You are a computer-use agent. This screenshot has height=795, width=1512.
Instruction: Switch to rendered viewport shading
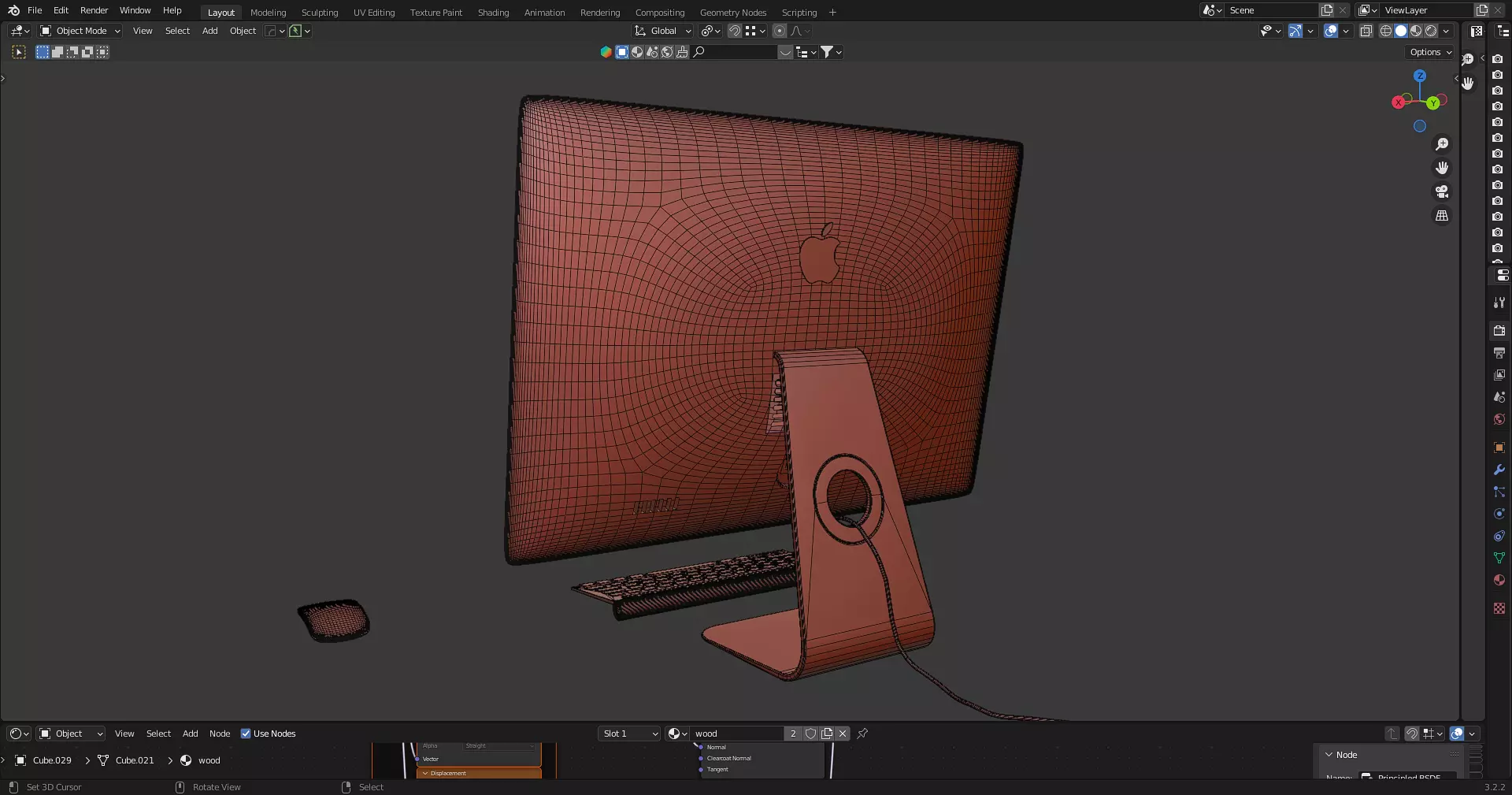click(x=1431, y=31)
